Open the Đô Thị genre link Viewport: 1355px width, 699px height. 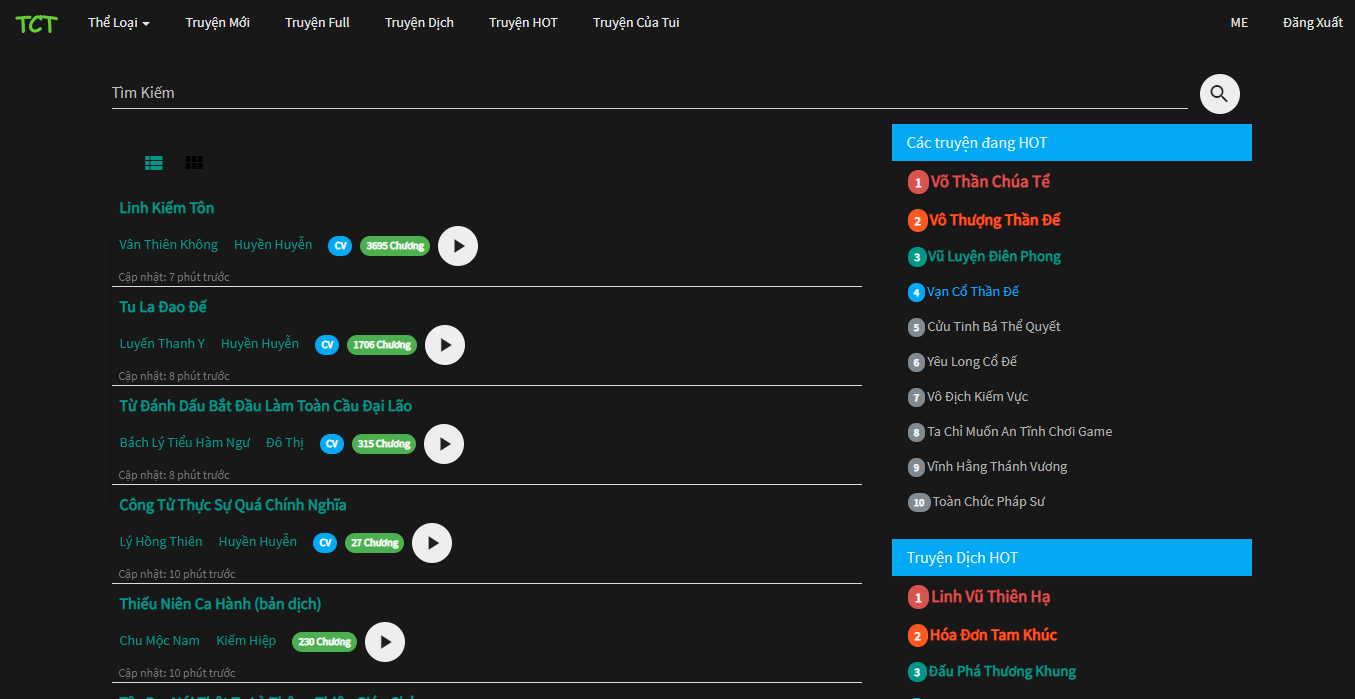click(x=285, y=443)
